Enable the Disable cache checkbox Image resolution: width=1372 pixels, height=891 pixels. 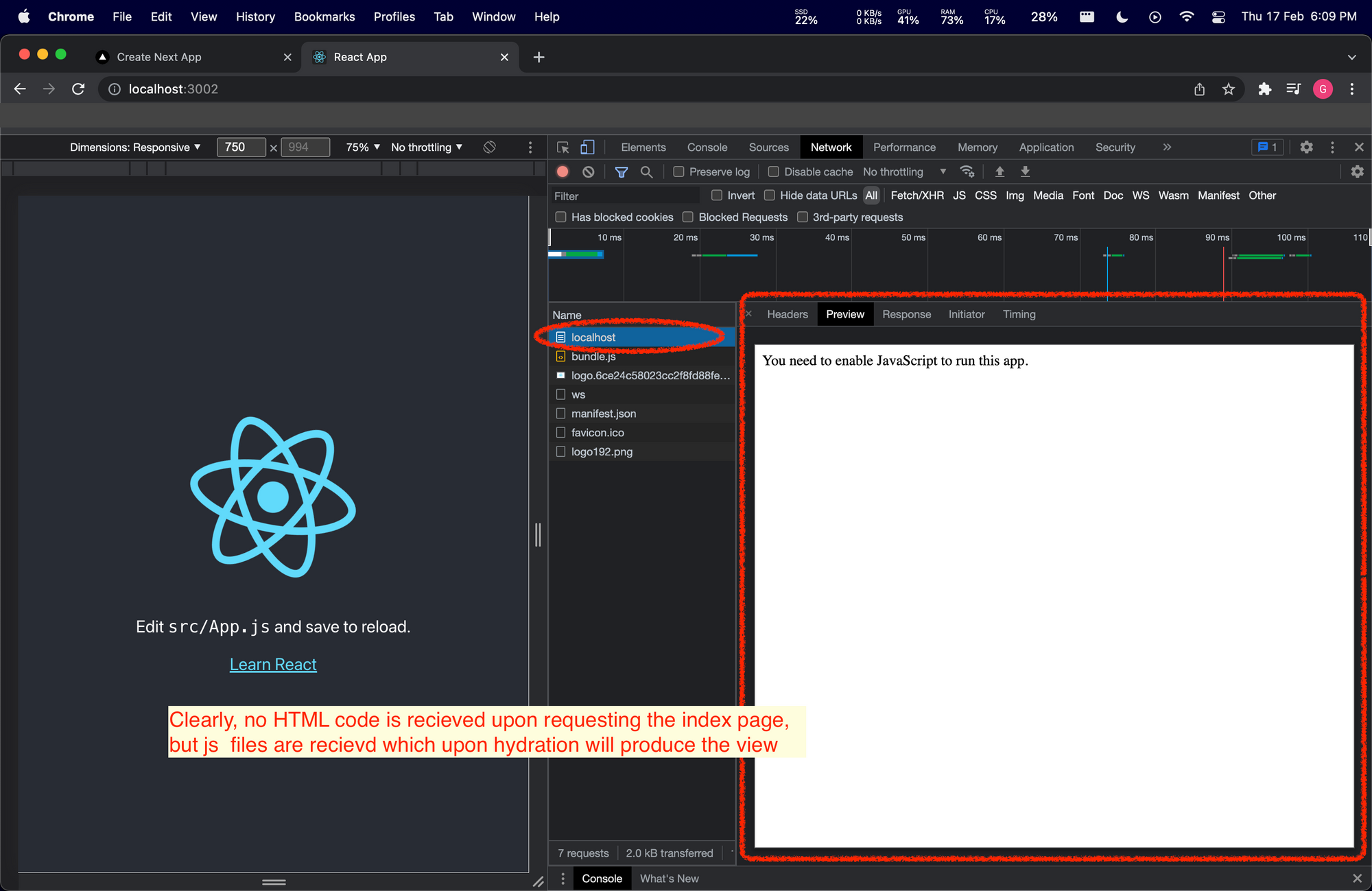tap(773, 171)
